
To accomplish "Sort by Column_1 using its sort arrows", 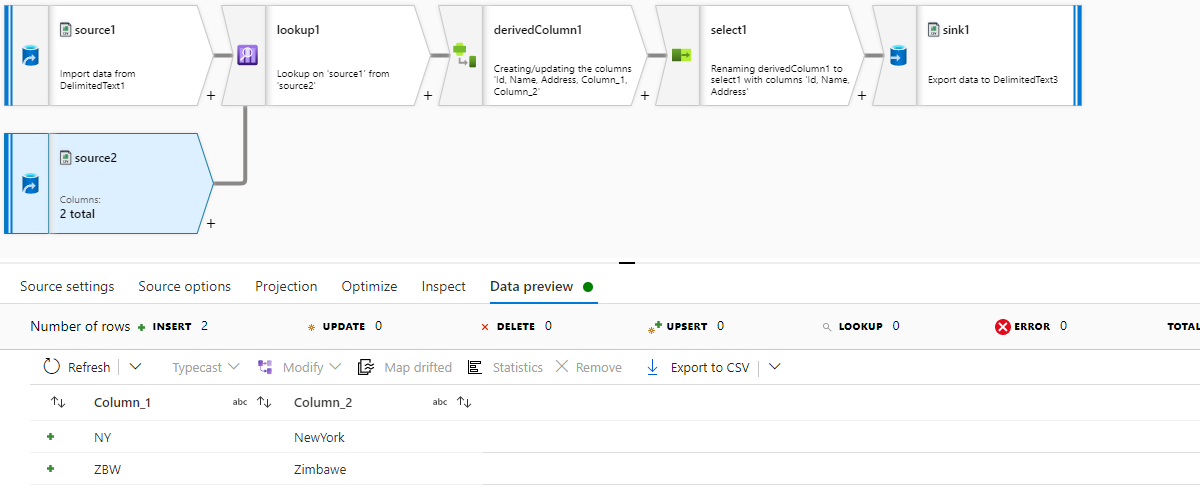I will pos(264,402).
